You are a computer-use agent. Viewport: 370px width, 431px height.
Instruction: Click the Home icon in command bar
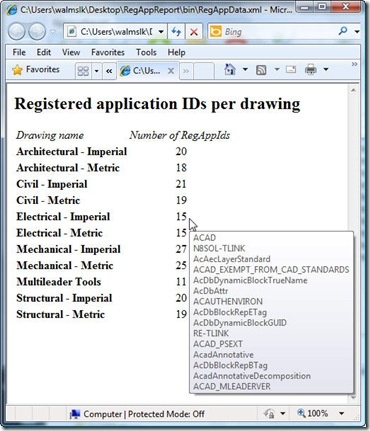pos(230,70)
